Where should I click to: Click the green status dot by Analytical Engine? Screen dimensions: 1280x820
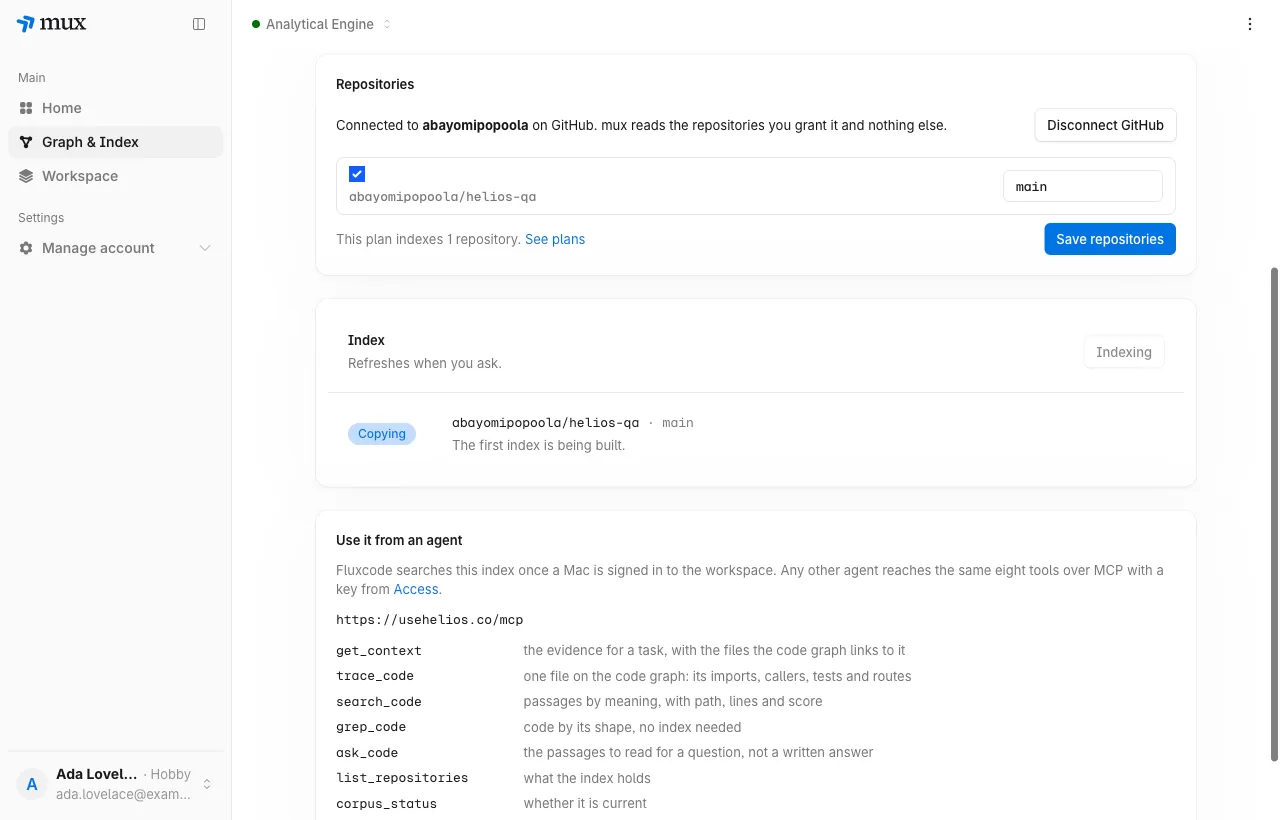pyautogui.click(x=256, y=24)
